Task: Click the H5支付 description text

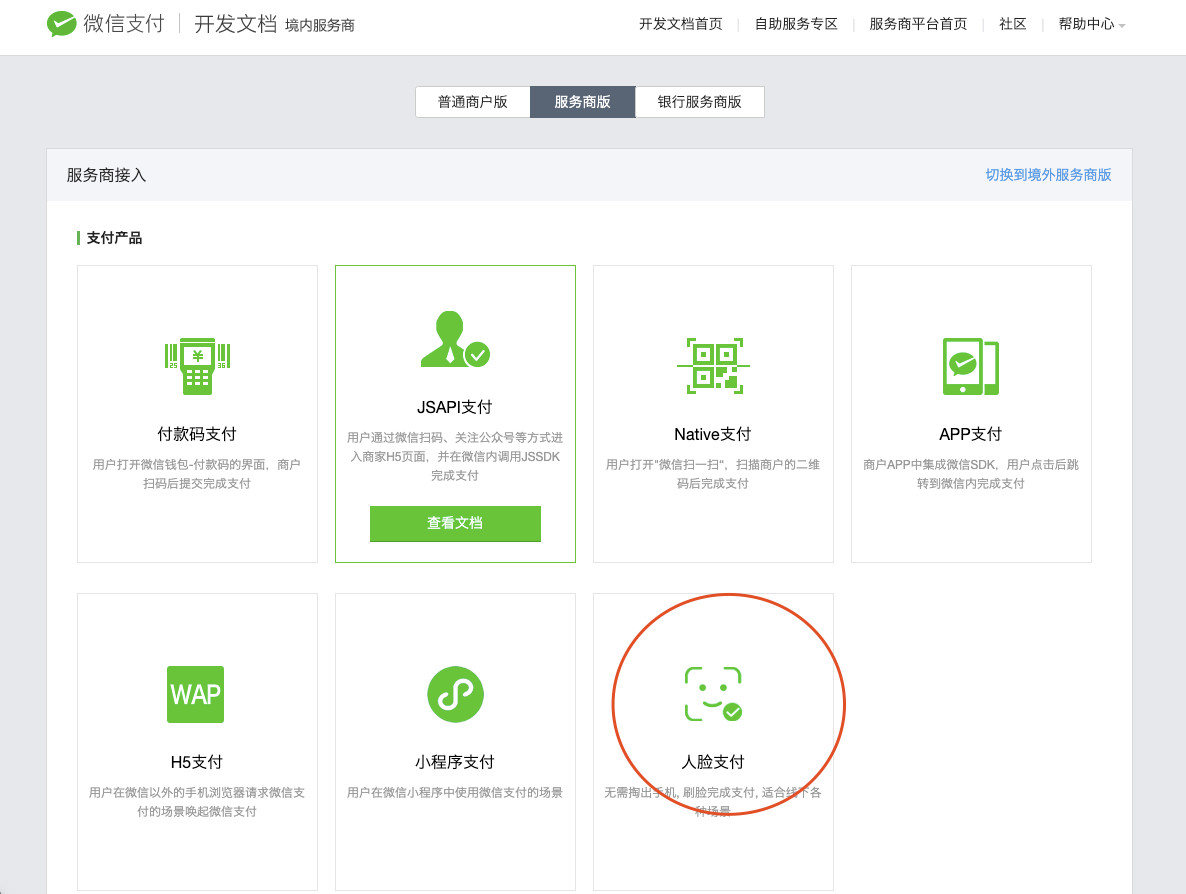Action: tap(197, 802)
